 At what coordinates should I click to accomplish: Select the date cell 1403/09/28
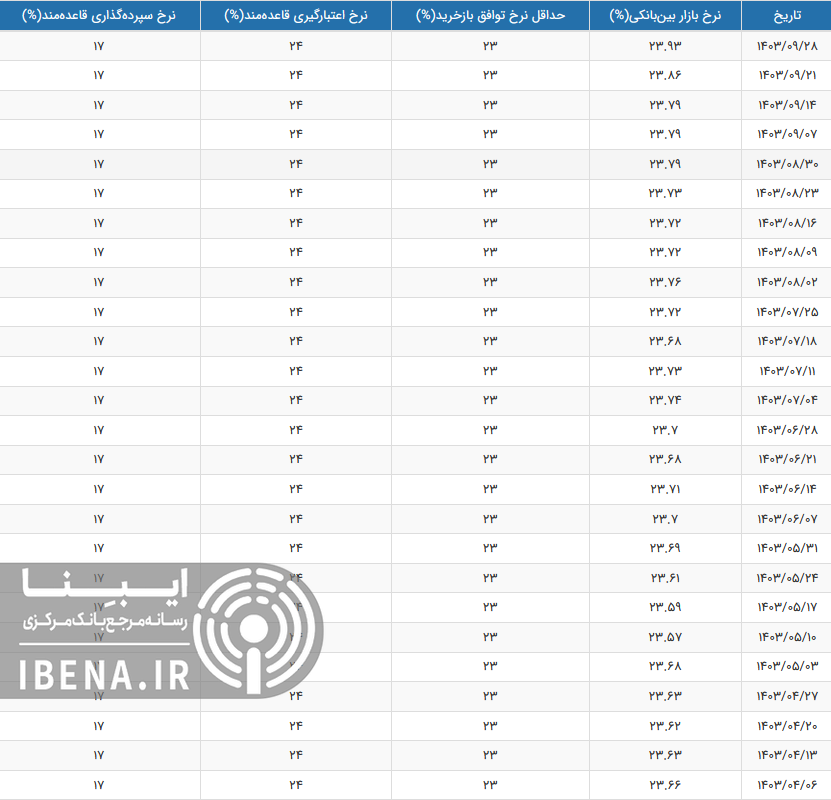pyautogui.click(x=786, y=47)
